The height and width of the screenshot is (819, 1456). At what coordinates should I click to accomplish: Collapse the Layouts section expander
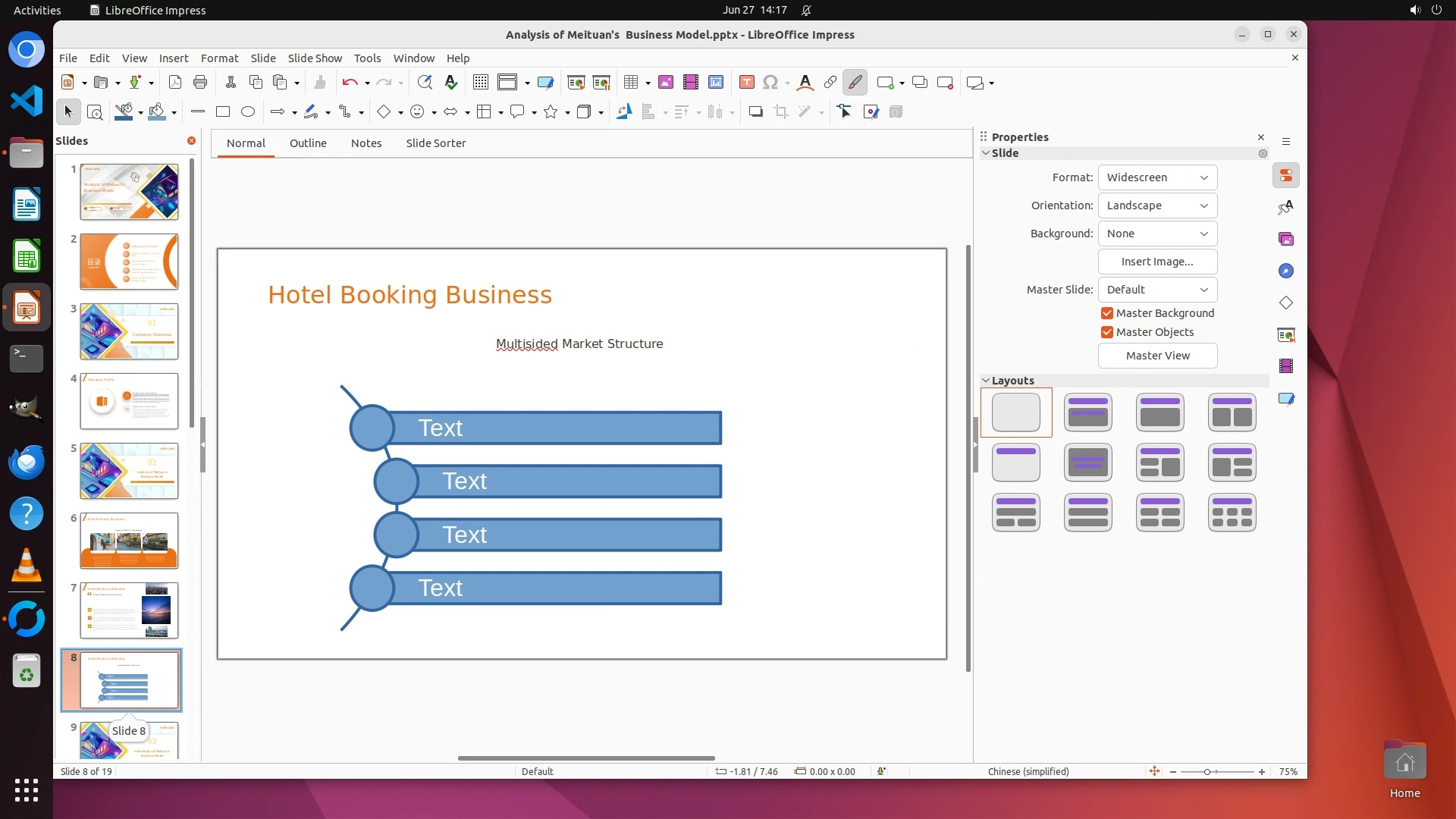(986, 381)
